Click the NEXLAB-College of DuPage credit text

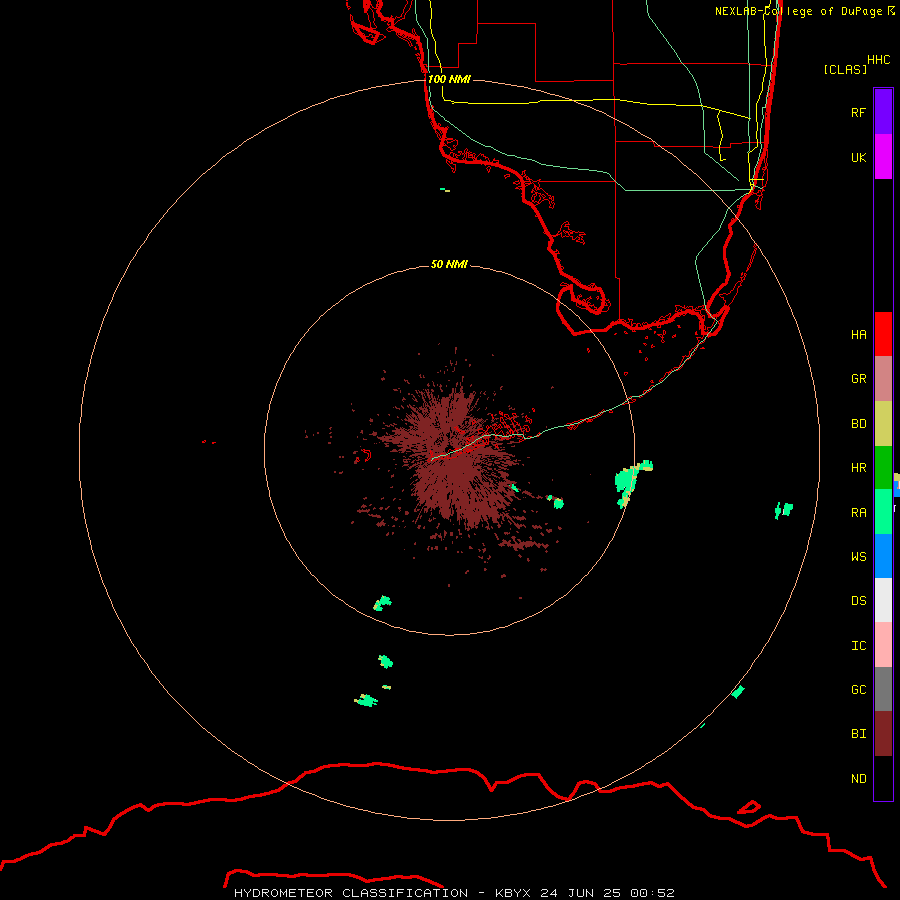[x=798, y=11]
